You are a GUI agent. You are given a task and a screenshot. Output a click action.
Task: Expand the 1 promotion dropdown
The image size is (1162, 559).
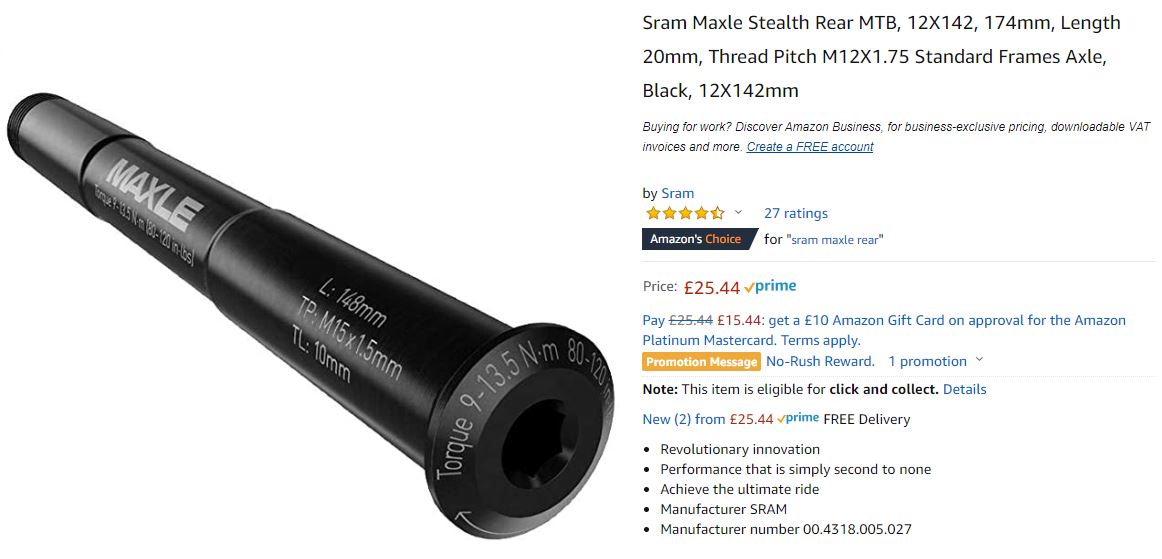[935, 362]
